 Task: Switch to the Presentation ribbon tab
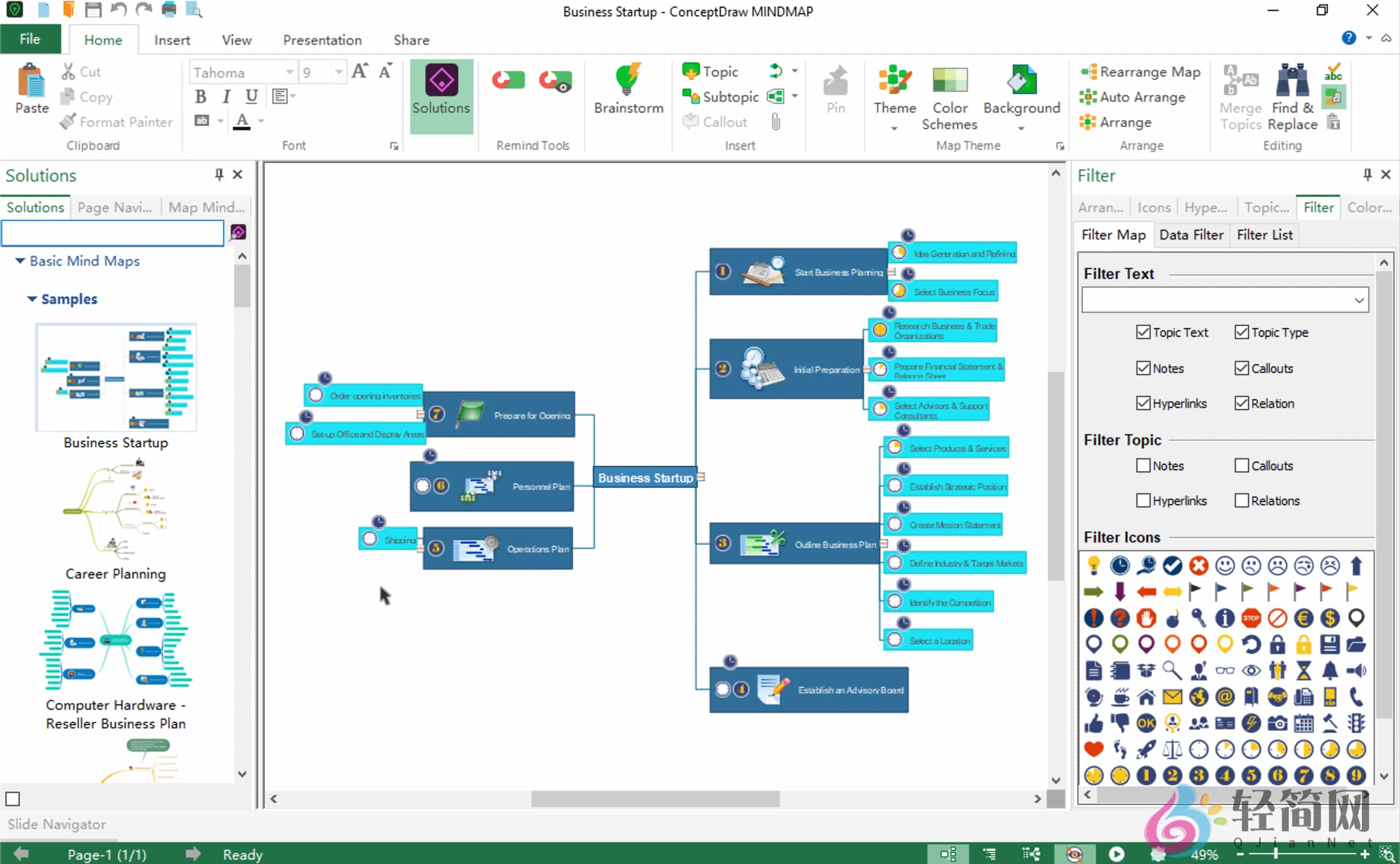[x=322, y=39]
